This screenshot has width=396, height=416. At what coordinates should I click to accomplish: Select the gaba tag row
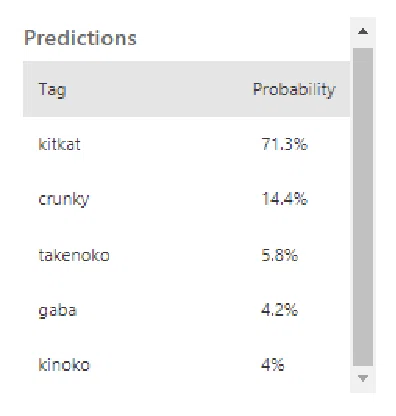click(186, 310)
